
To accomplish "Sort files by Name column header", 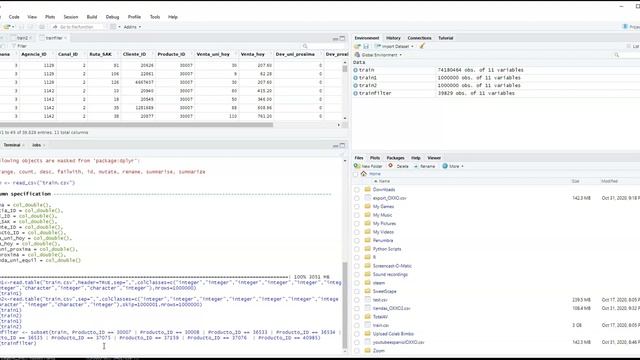I will (384, 181).
